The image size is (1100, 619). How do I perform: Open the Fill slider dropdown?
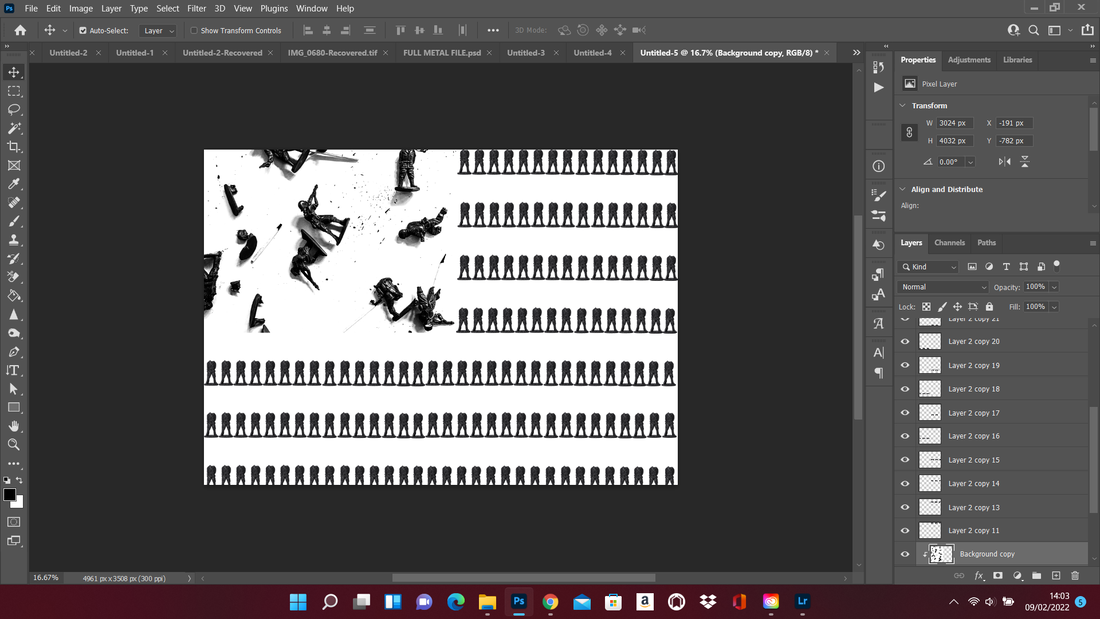tap(1054, 307)
